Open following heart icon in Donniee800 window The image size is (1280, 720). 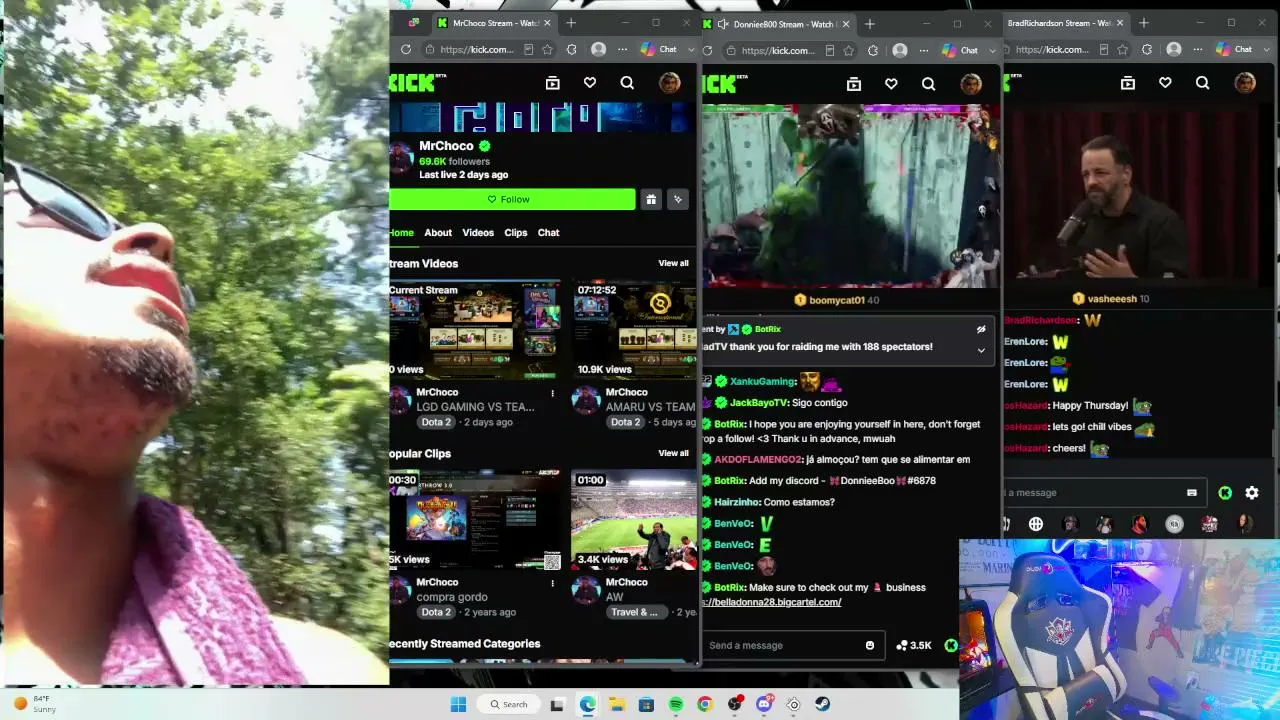click(891, 84)
